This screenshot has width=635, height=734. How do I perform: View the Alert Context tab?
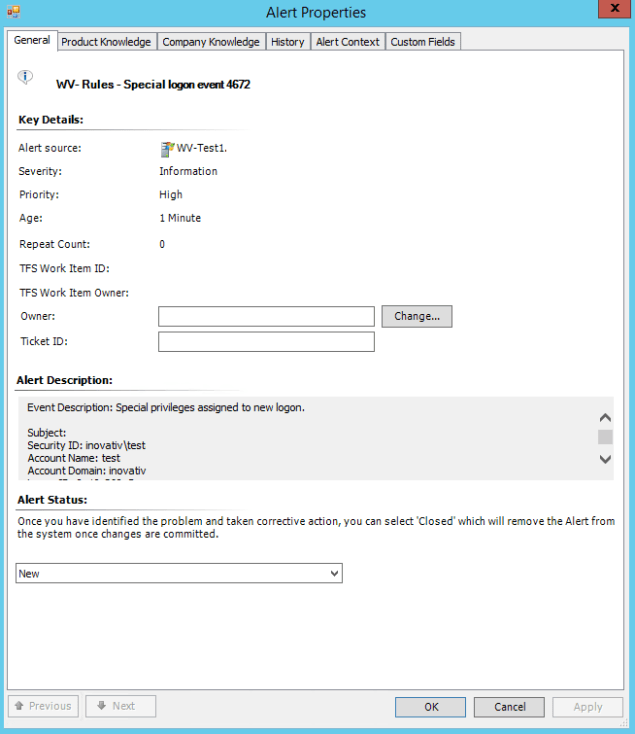(347, 42)
